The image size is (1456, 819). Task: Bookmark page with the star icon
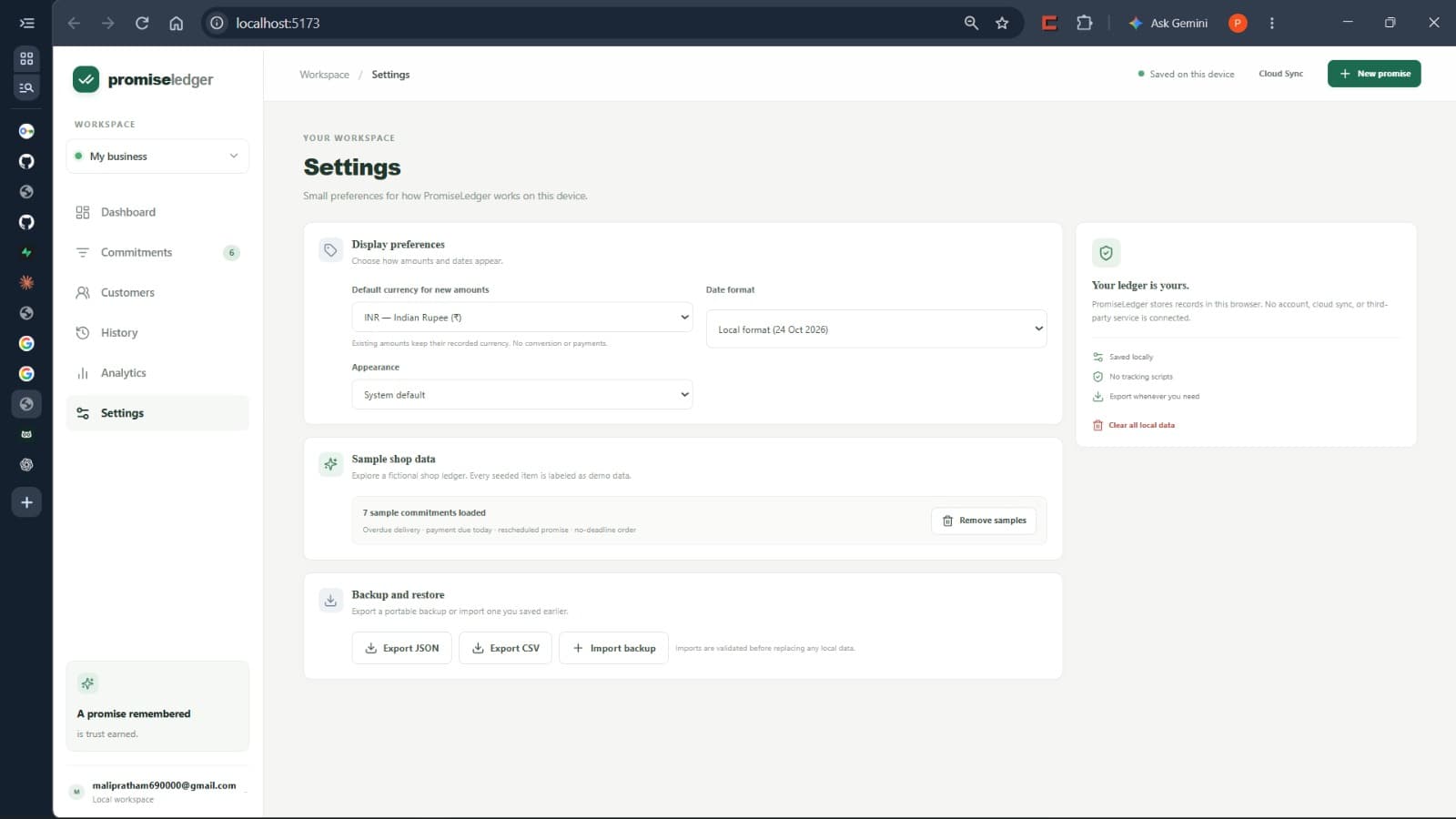1002,23
